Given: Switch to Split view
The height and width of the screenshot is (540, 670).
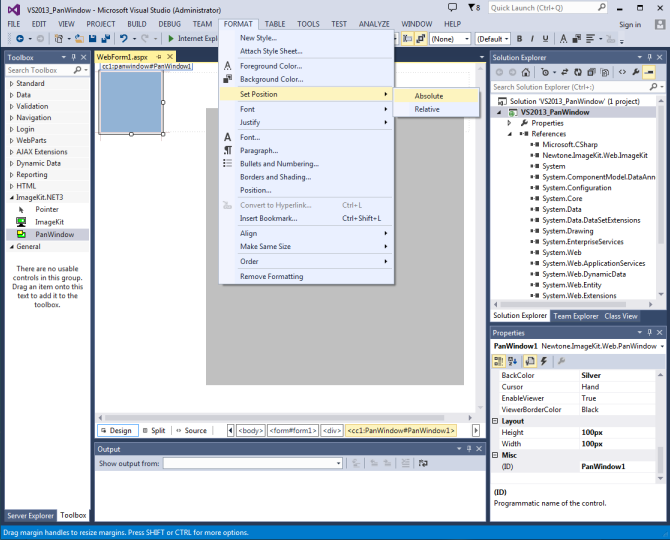Looking at the screenshot, I should click(x=154, y=431).
